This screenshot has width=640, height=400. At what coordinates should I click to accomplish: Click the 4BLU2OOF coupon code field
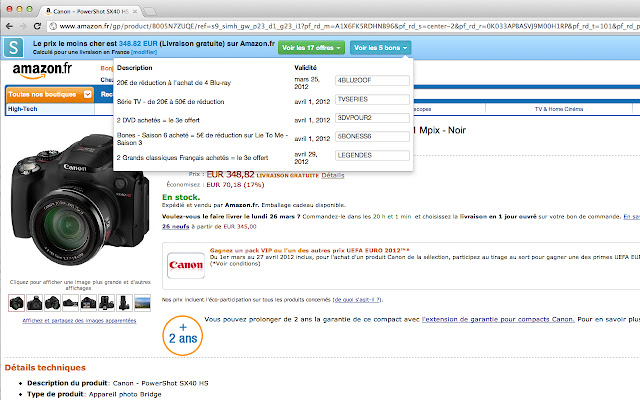tap(373, 80)
